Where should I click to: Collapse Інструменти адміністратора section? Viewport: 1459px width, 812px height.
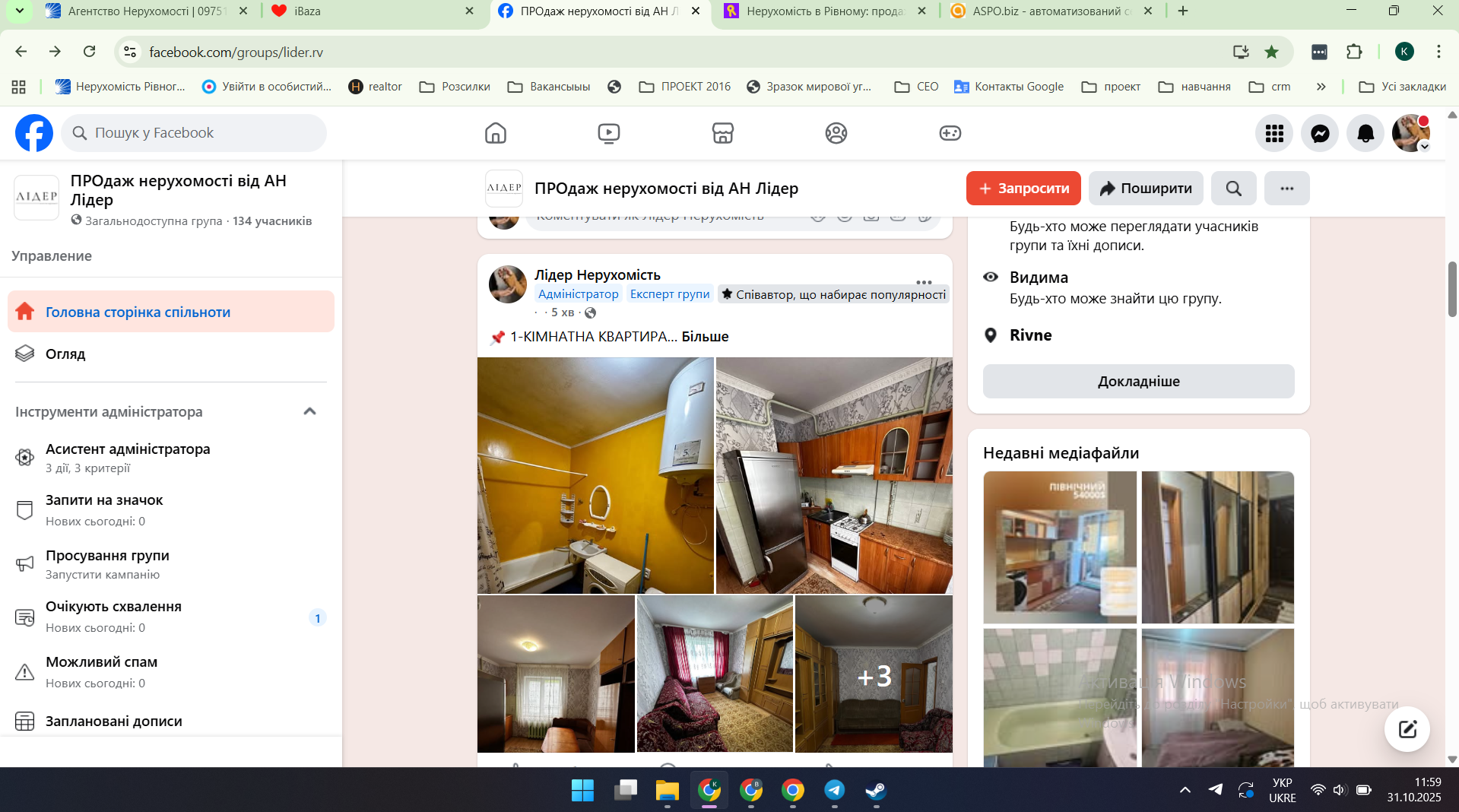point(309,411)
